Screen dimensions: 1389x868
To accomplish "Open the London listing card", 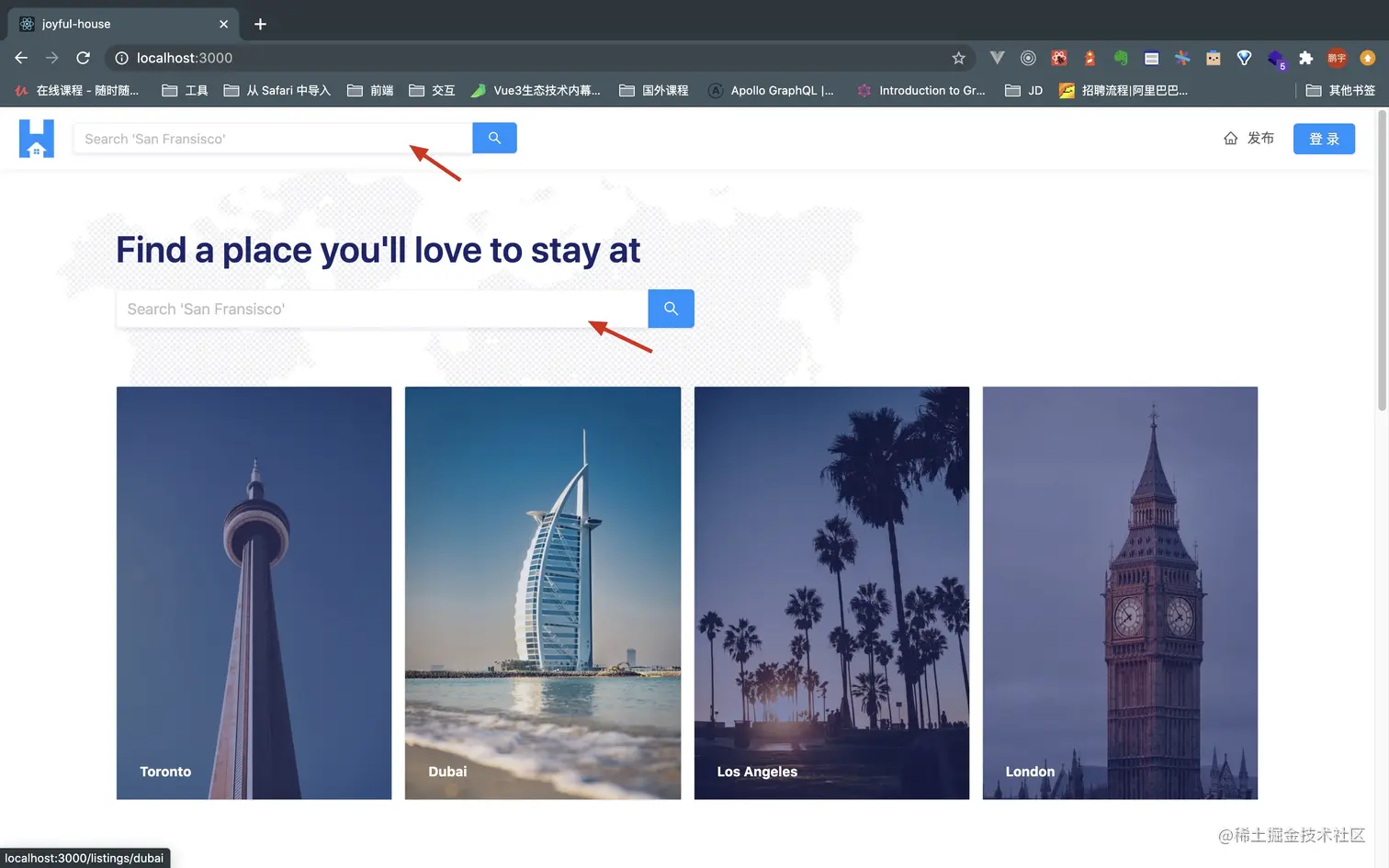I will 1120,592.
